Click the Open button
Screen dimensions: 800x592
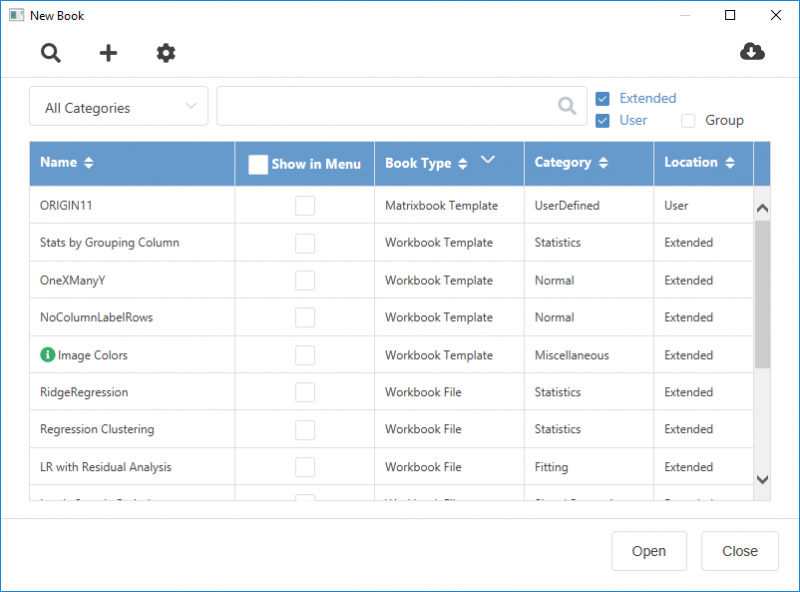(x=649, y=551)
